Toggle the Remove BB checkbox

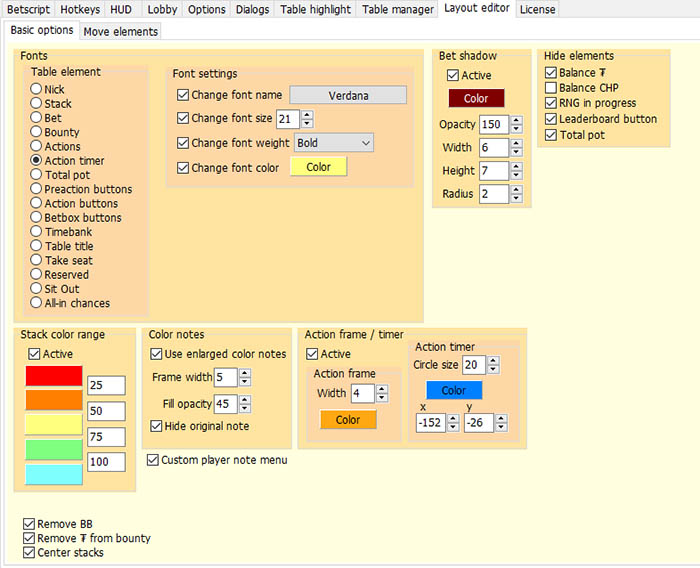(x=29, y=524)
